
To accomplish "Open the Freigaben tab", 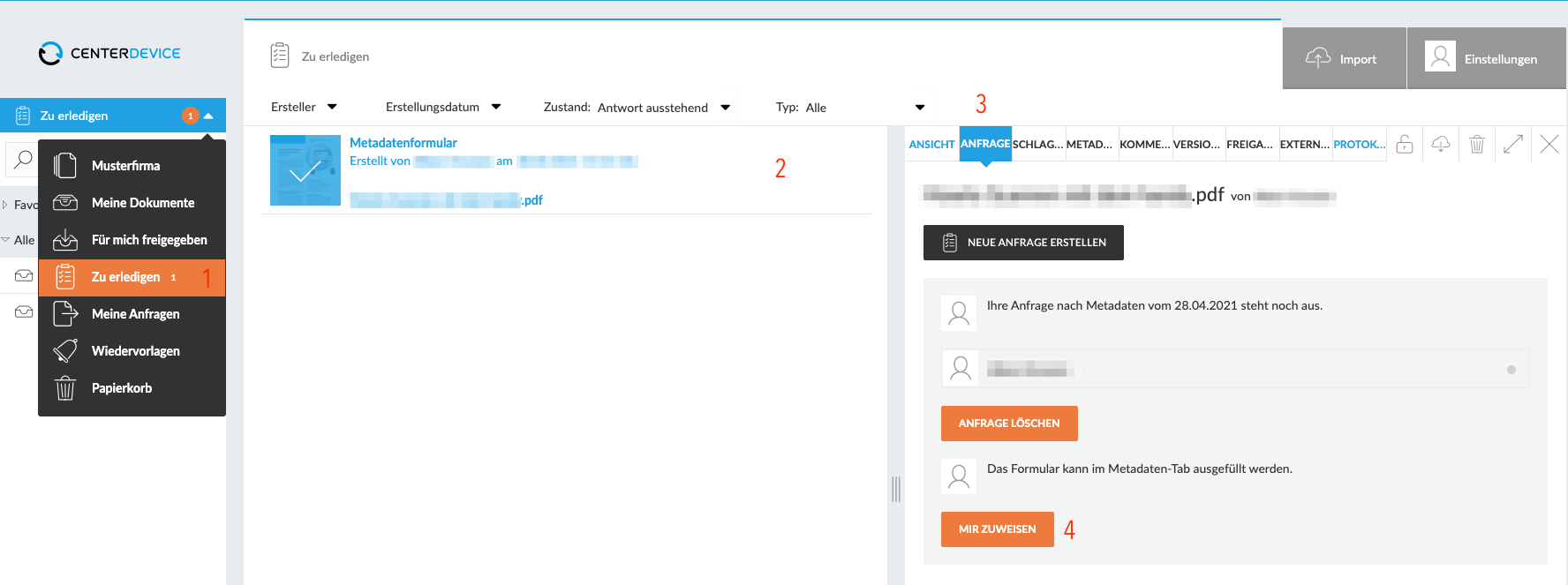I will (1250, 145).
